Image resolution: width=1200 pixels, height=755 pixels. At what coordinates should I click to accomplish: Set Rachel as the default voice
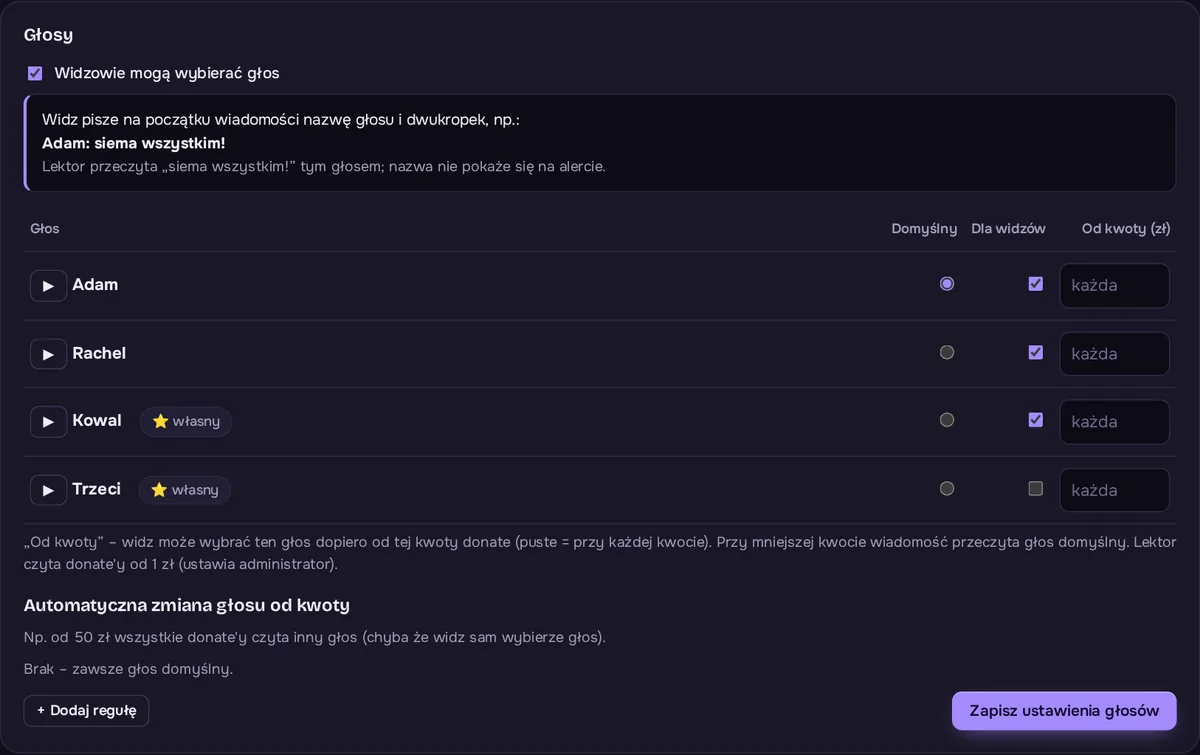(947, 352)
